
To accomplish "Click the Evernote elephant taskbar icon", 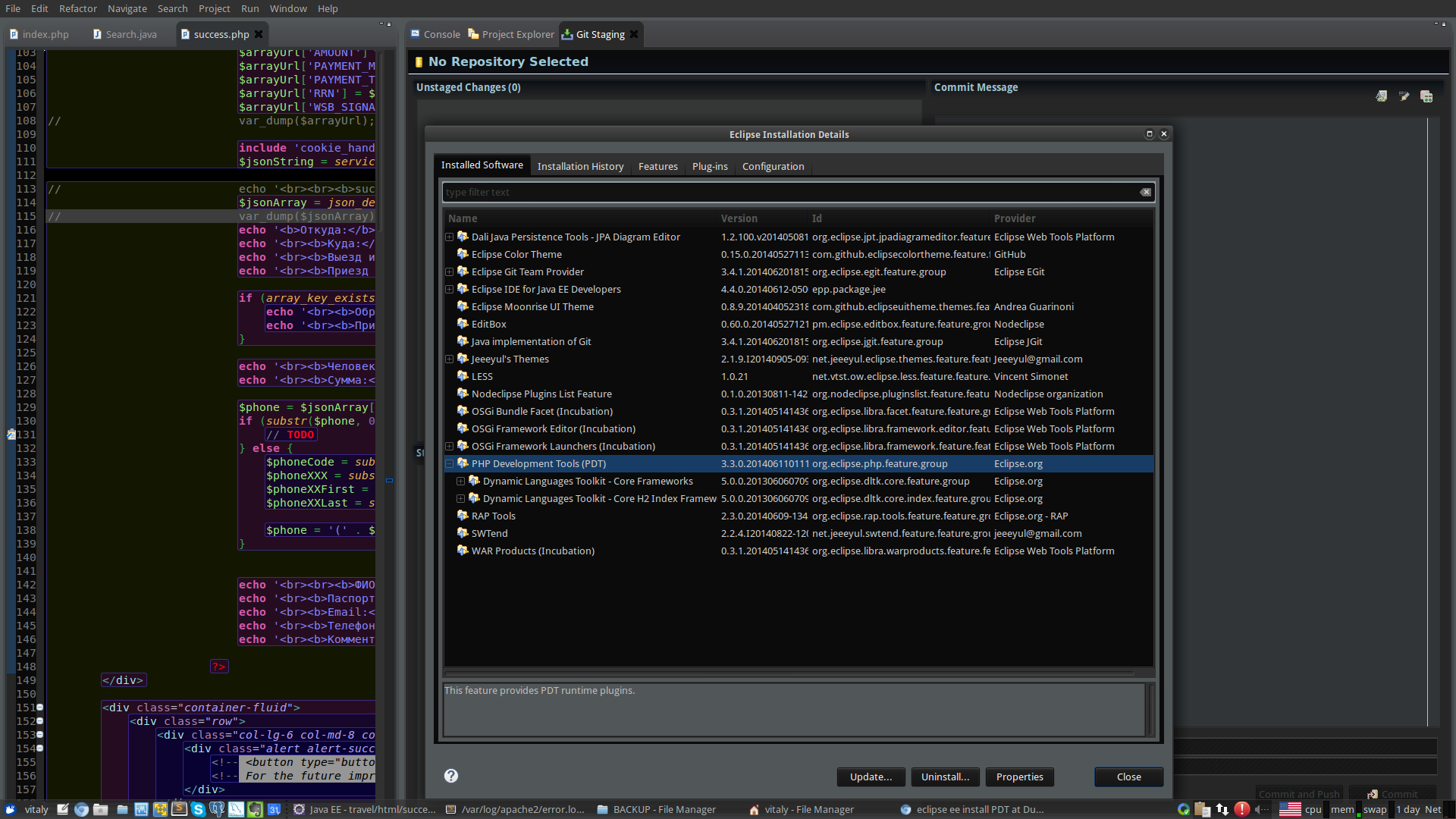I will (x=255, y=809).
